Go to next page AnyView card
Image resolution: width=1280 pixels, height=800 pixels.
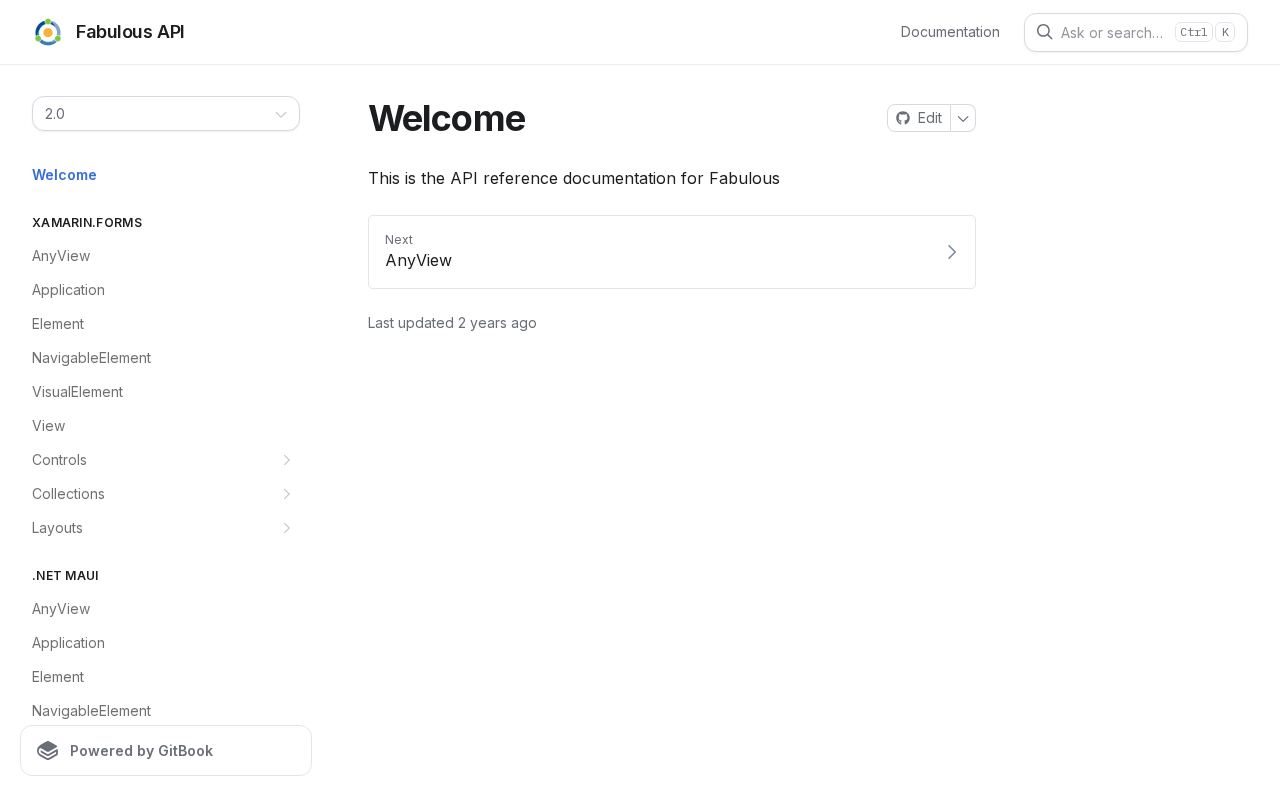(x=671, y=252)
